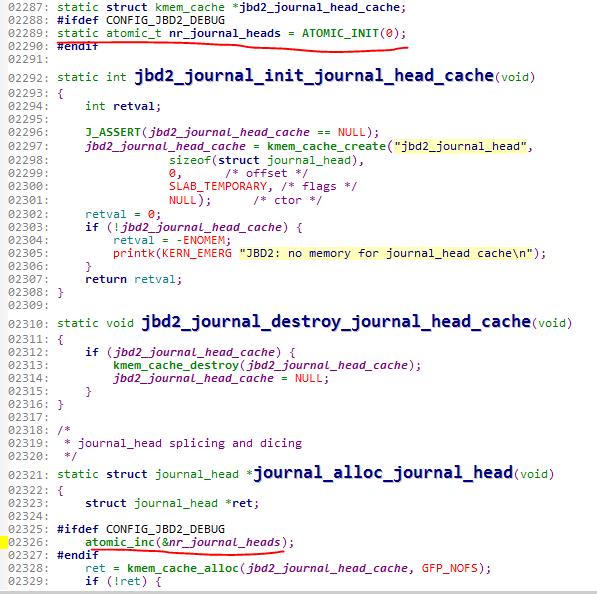This screenshot has width=597, height=594.
Task: Click kmem_cache type on line 02287
Action: click(x=190, y=7)
